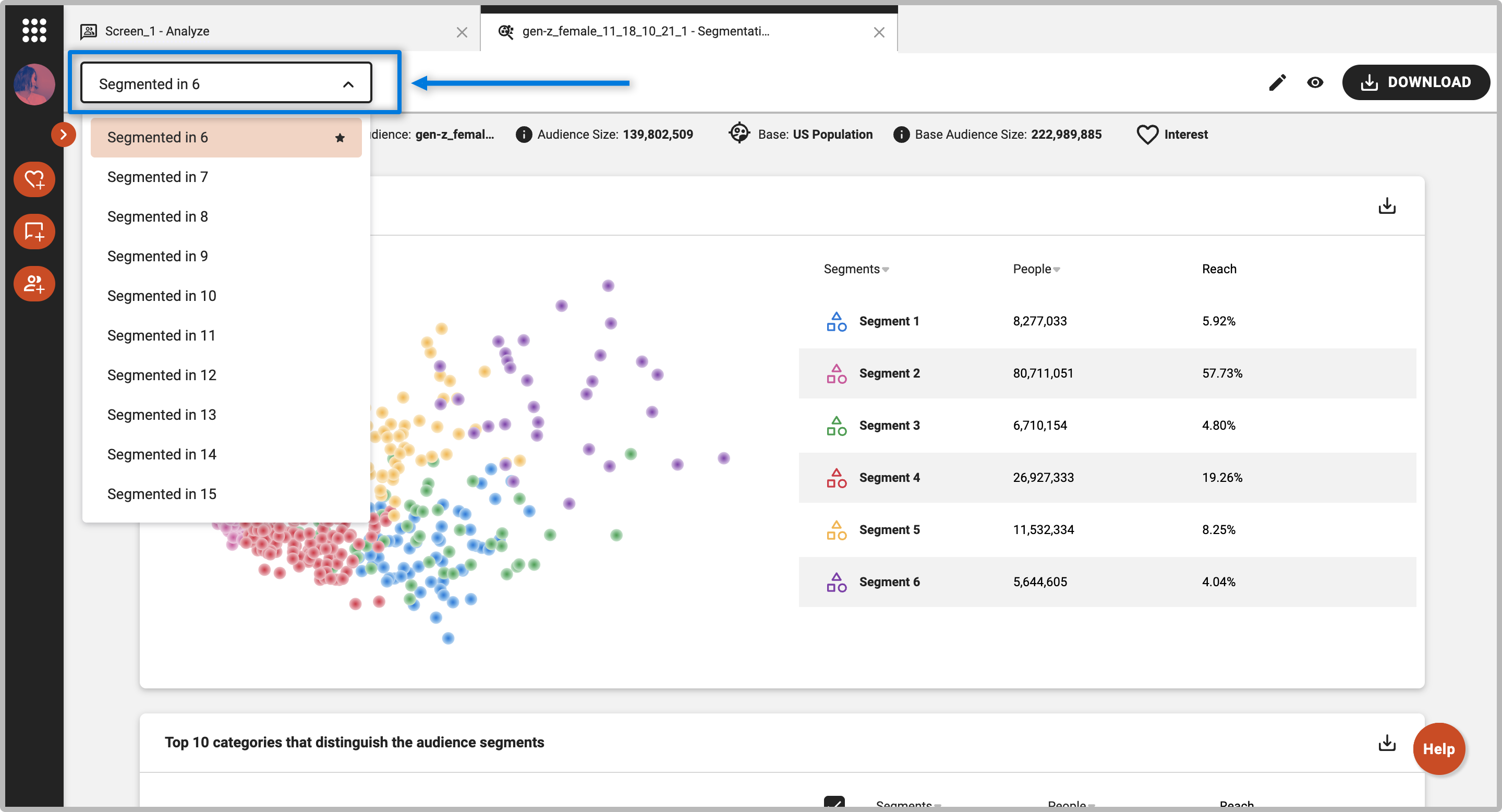Download the segments chart card

tap(1387, 206)
